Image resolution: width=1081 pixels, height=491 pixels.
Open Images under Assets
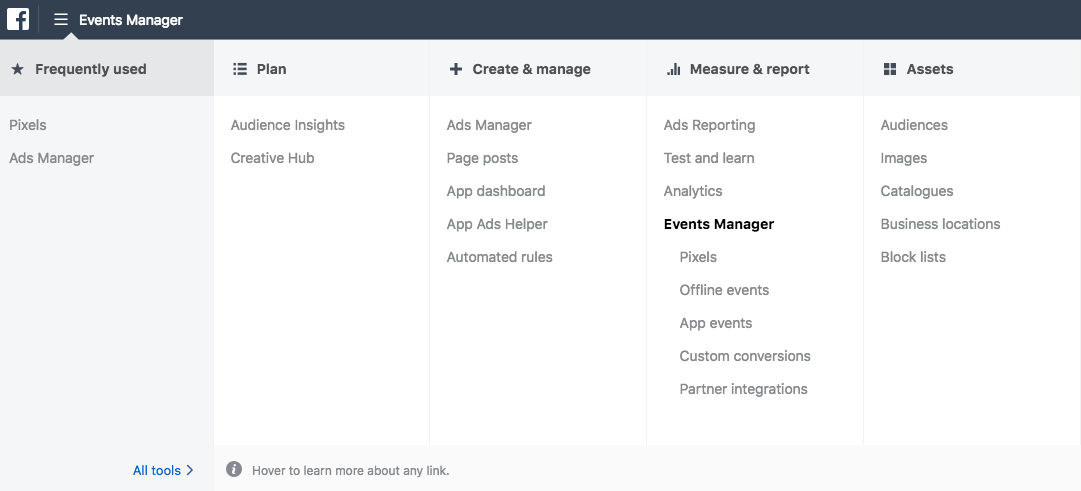point(903,158)
